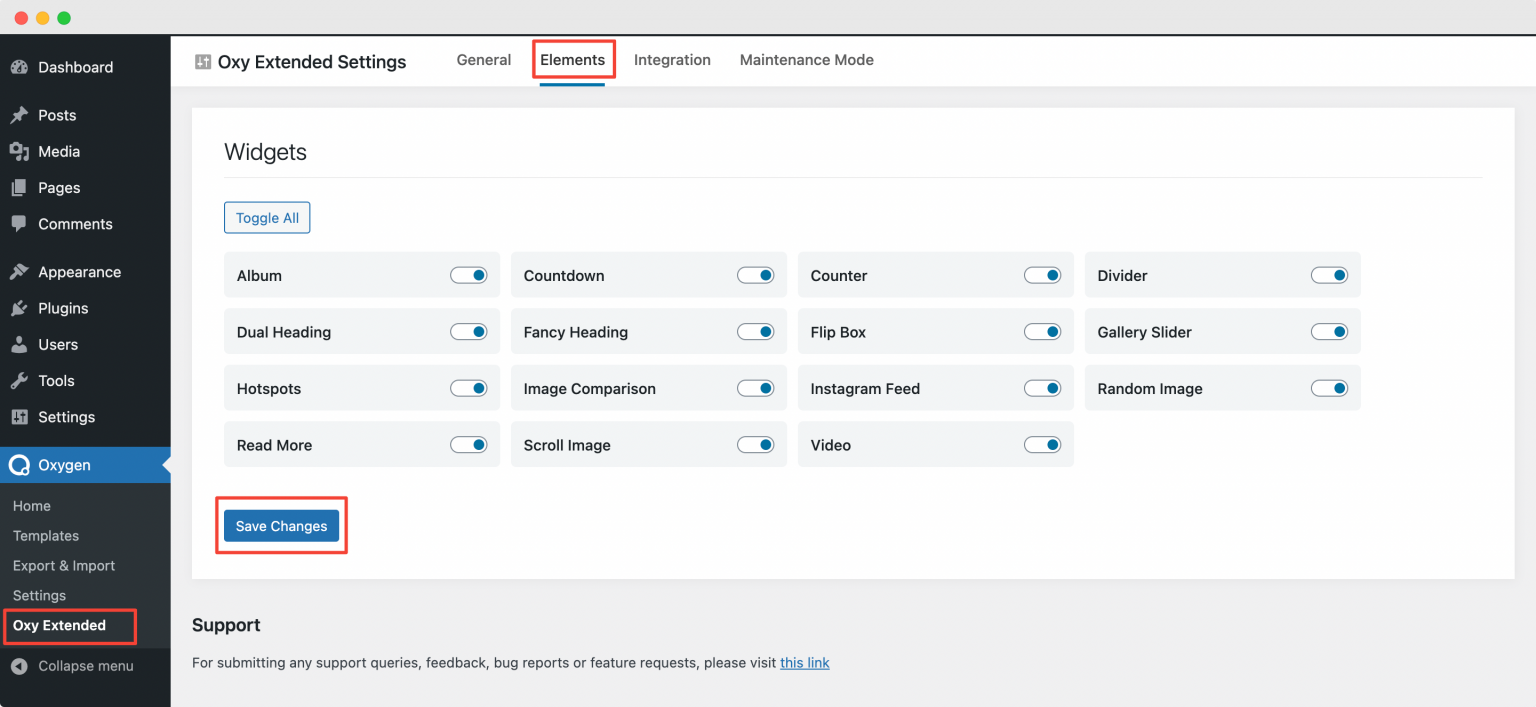Image resolution: width=1536 pixels, height=707 pixels.
Task: Switch to the Integration tab
Action: coord(672,60)
